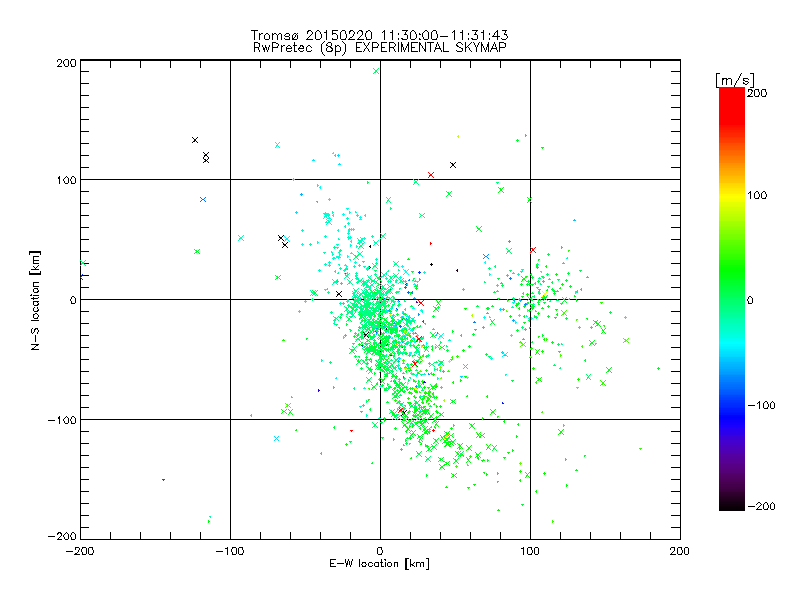The image size is (800, 600).
Task: Click the y-axis tick label "-100"
Action: [x=62, y=420]
